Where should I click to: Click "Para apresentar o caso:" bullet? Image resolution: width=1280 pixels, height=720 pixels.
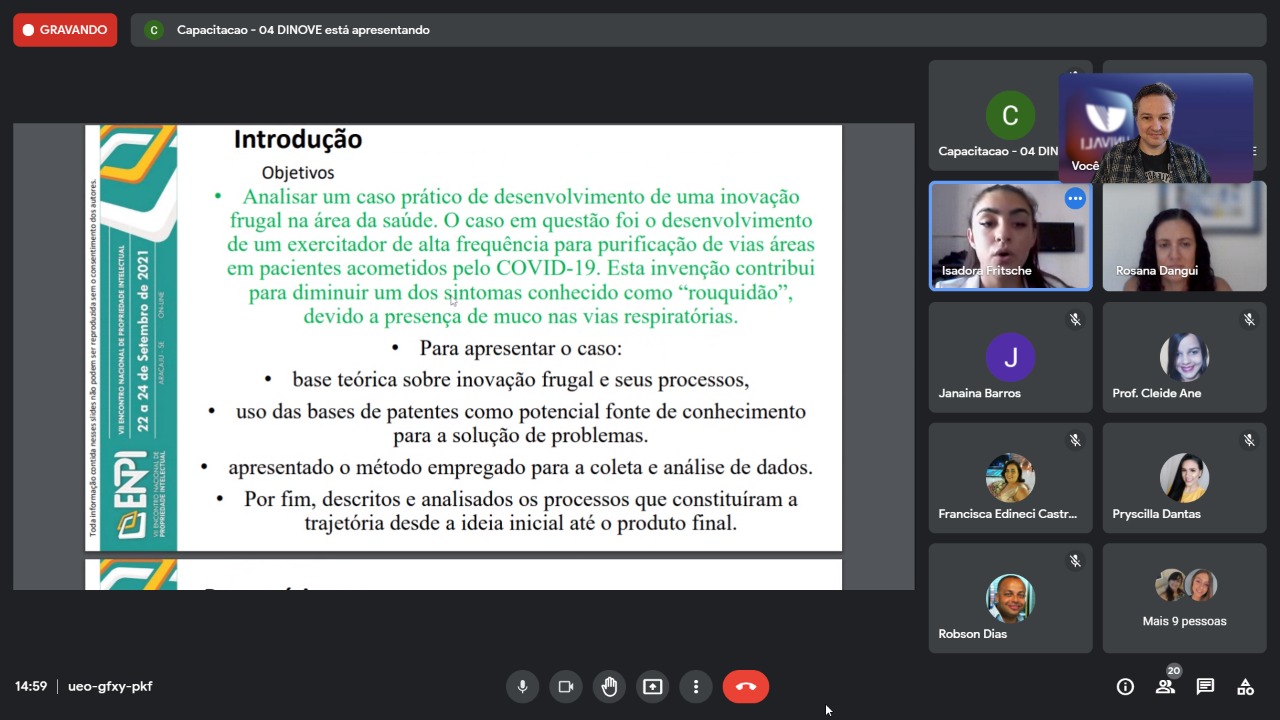point(521,349)
